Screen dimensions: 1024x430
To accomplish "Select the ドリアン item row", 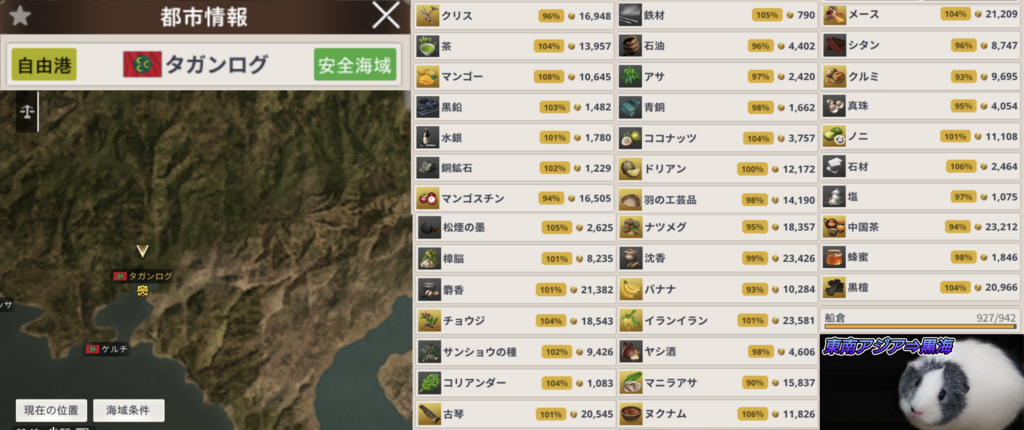I will [718, 169].
